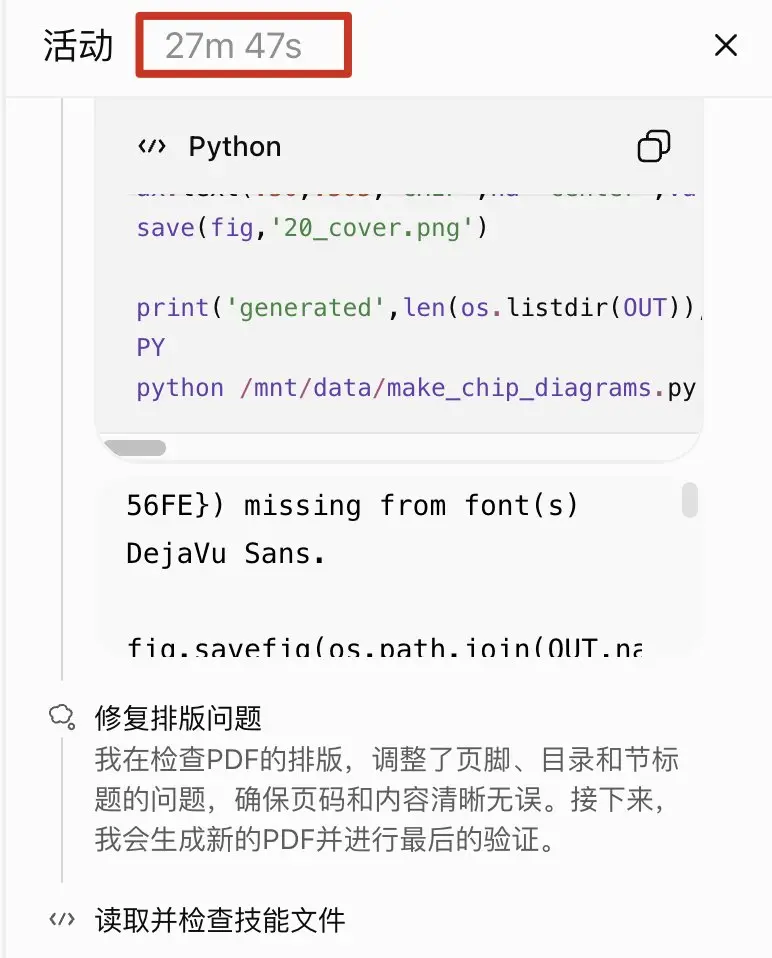
Task: Click the PY heredoc terminator line
Action: [151, 347]
